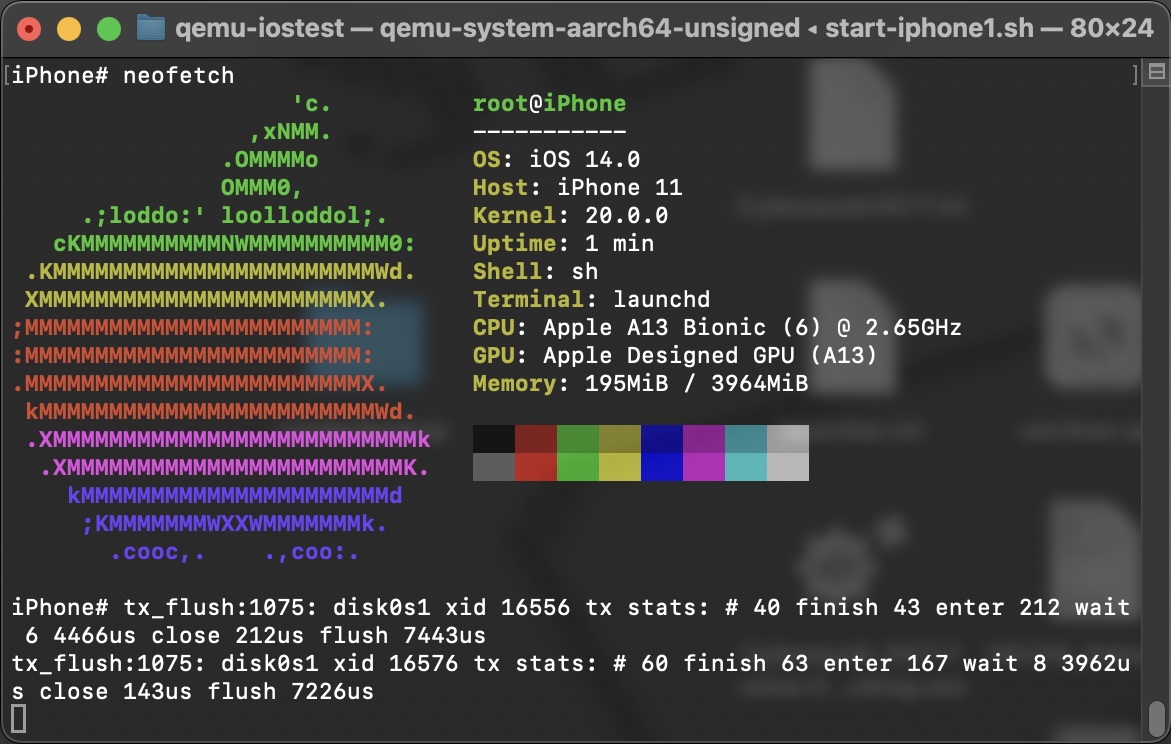
Task: Click the bright red swatch in lower row
Action: (x=536, y=467)
